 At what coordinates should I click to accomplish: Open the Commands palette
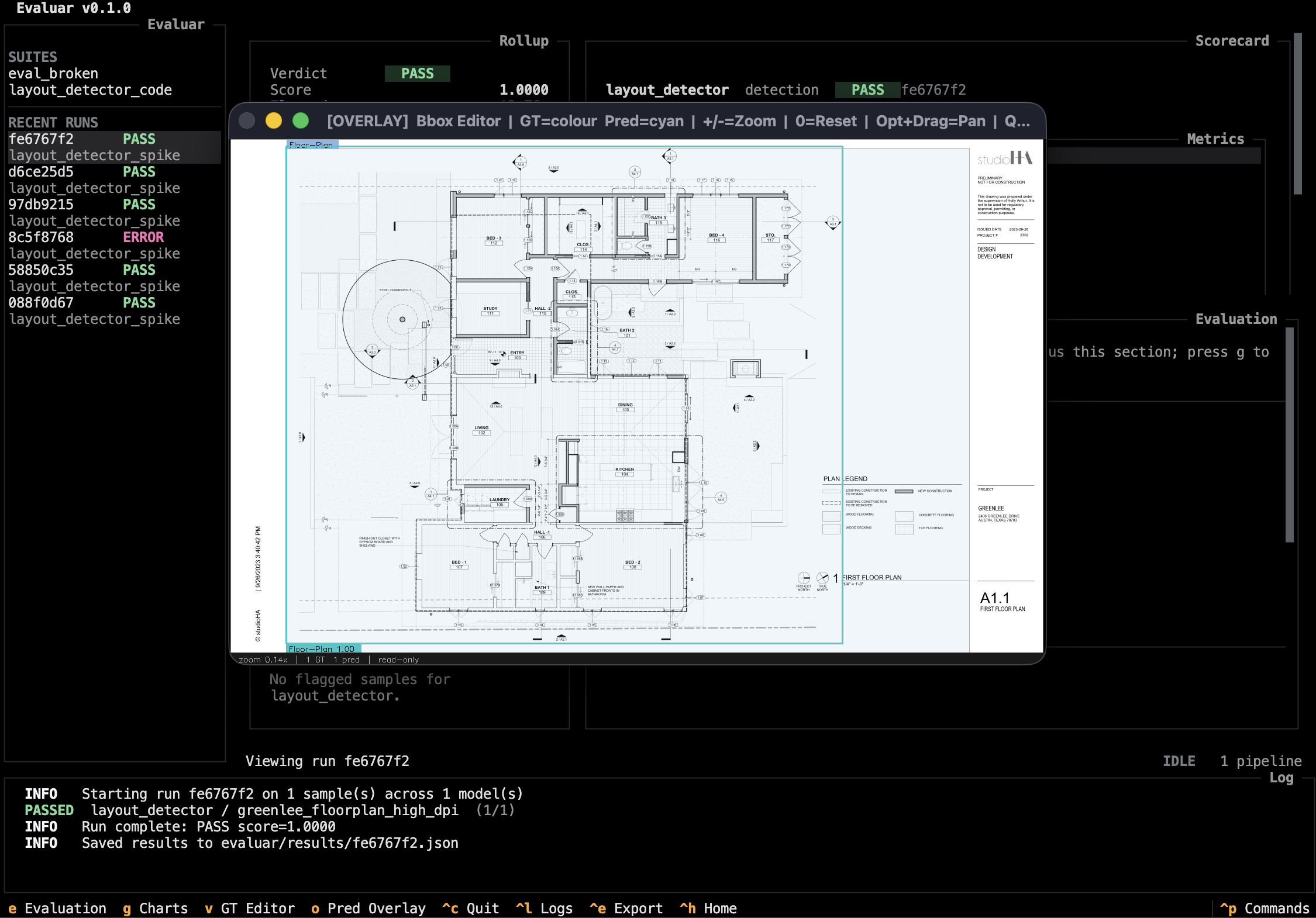(1265, 908)
